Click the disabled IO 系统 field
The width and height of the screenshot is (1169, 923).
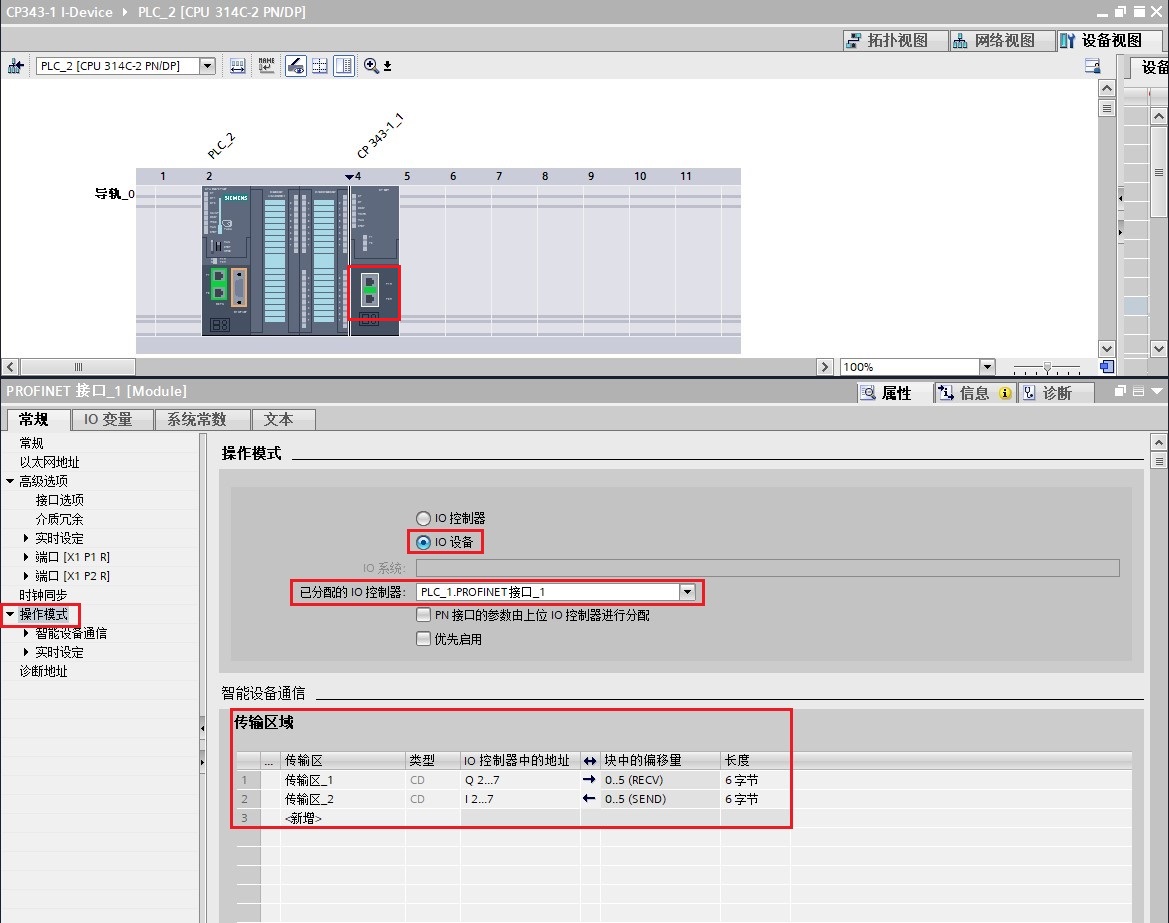(x=768, y=568)
